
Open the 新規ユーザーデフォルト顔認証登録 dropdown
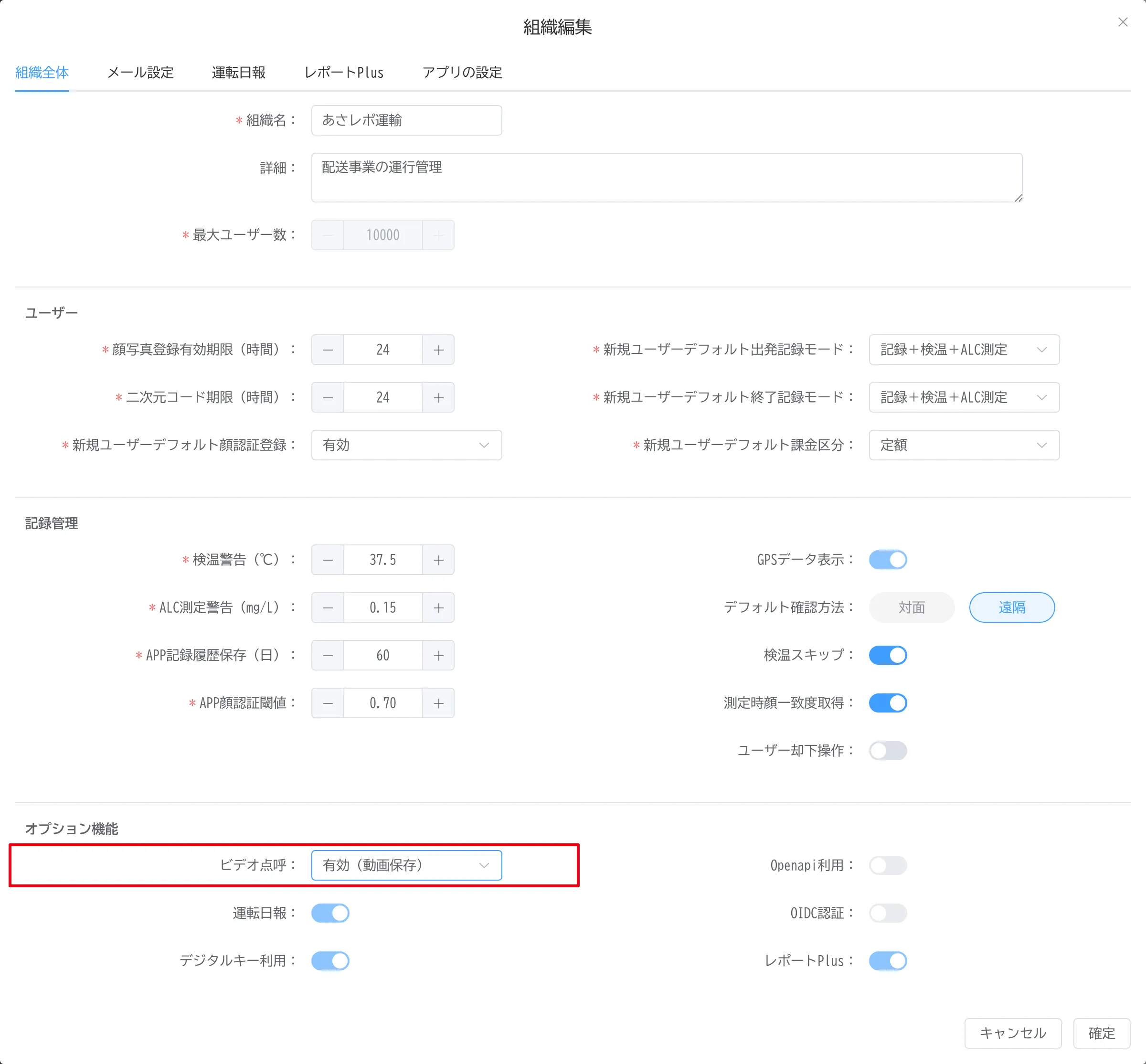(406, 445)
